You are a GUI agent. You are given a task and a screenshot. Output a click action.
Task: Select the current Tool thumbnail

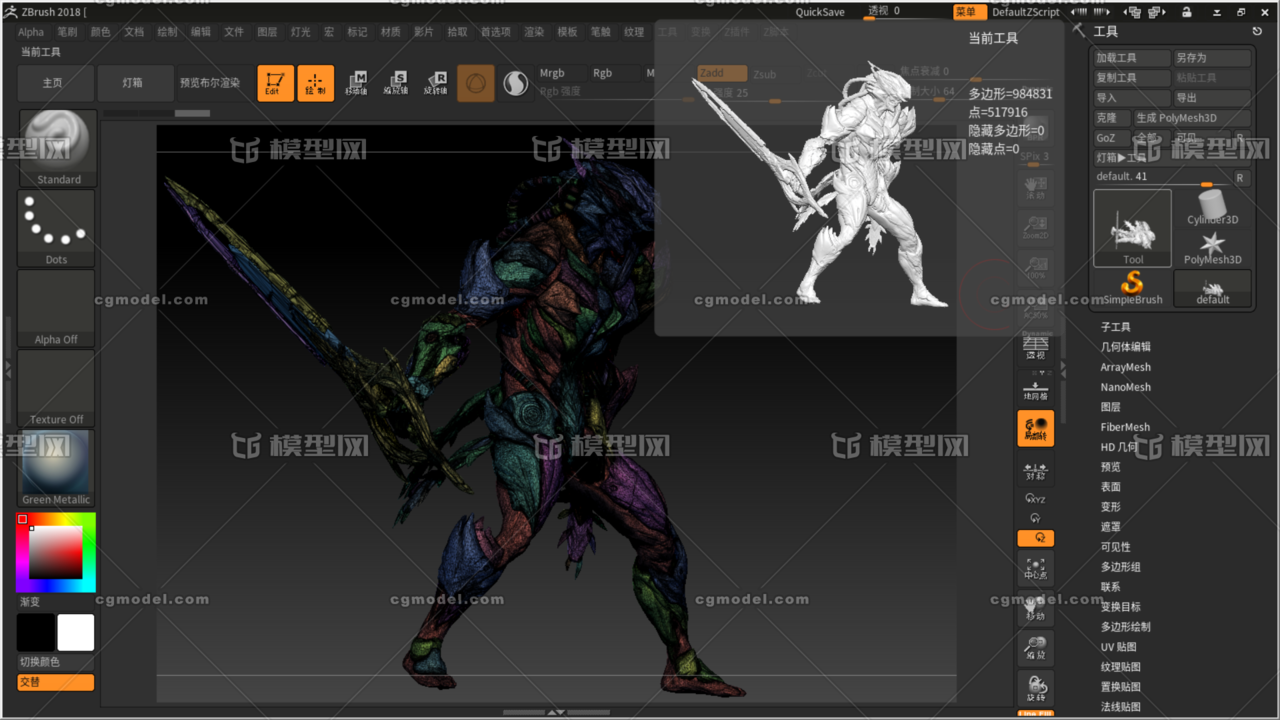coord(1132,228)
